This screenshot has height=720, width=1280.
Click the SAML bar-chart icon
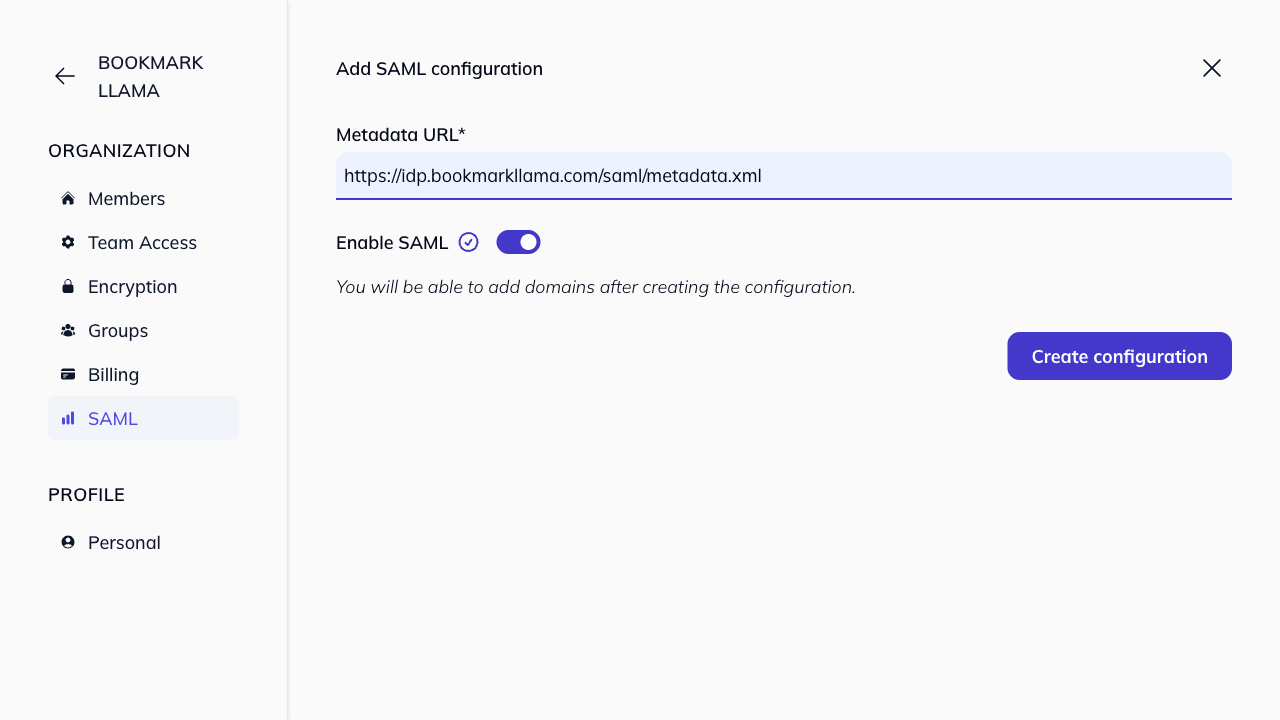(x=67, y=418)
